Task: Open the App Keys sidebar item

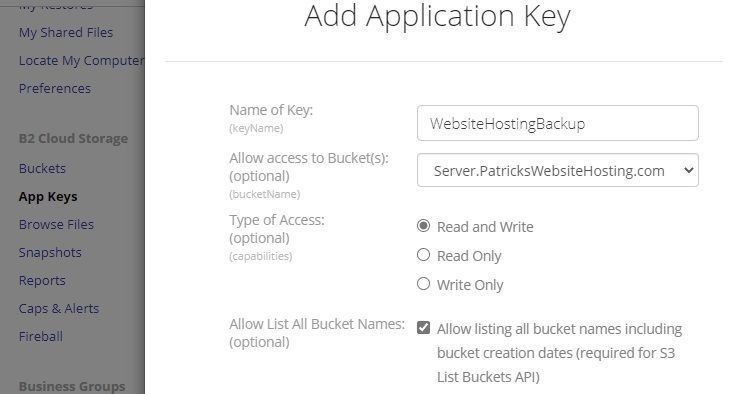Action: [48, 197]
